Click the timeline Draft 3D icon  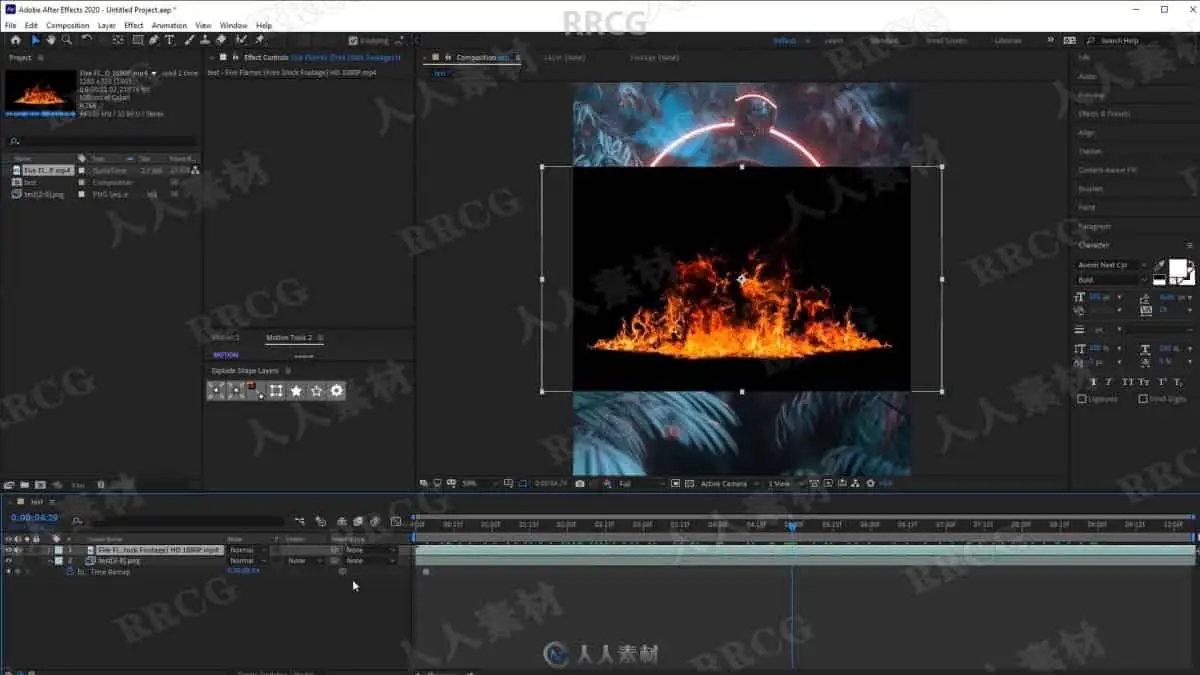click(321, 521)
